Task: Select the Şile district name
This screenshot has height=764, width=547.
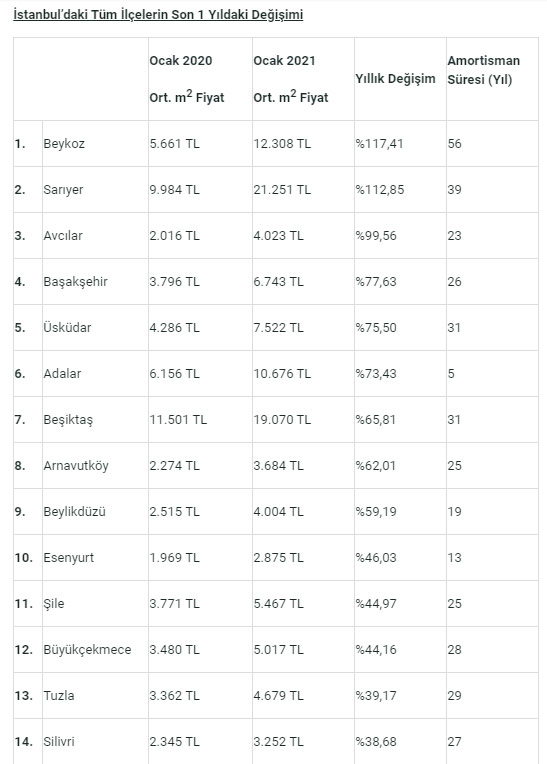Action: click(54, 604)
